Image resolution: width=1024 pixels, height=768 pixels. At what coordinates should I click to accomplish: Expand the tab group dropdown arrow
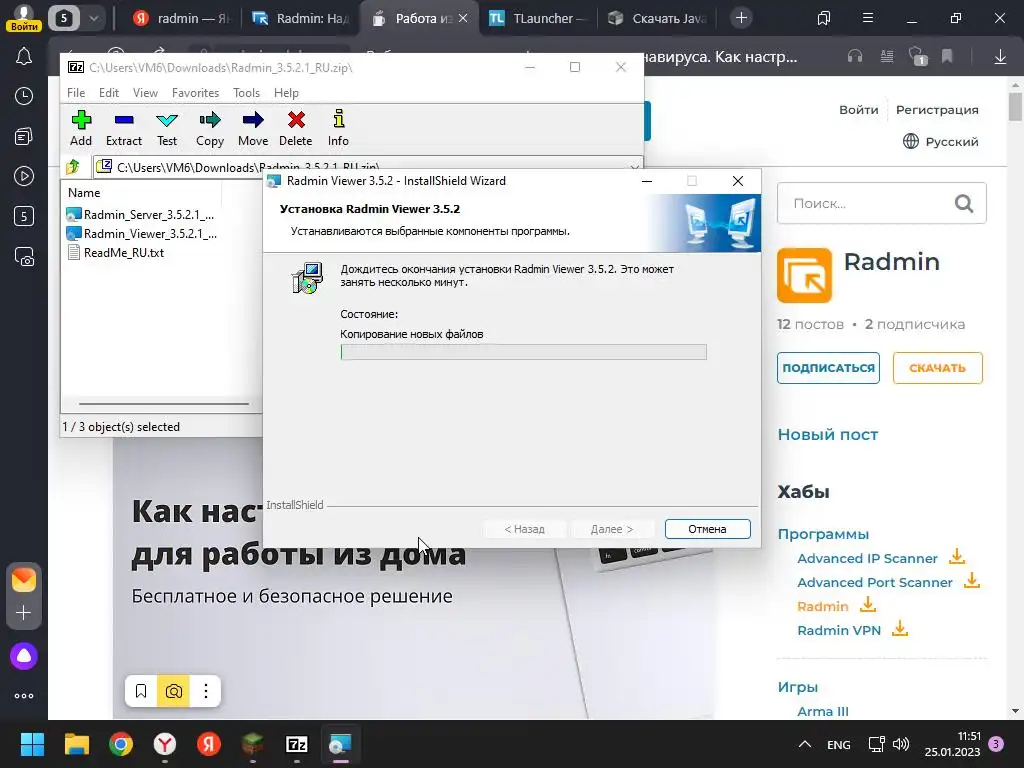tap(93, 18)
